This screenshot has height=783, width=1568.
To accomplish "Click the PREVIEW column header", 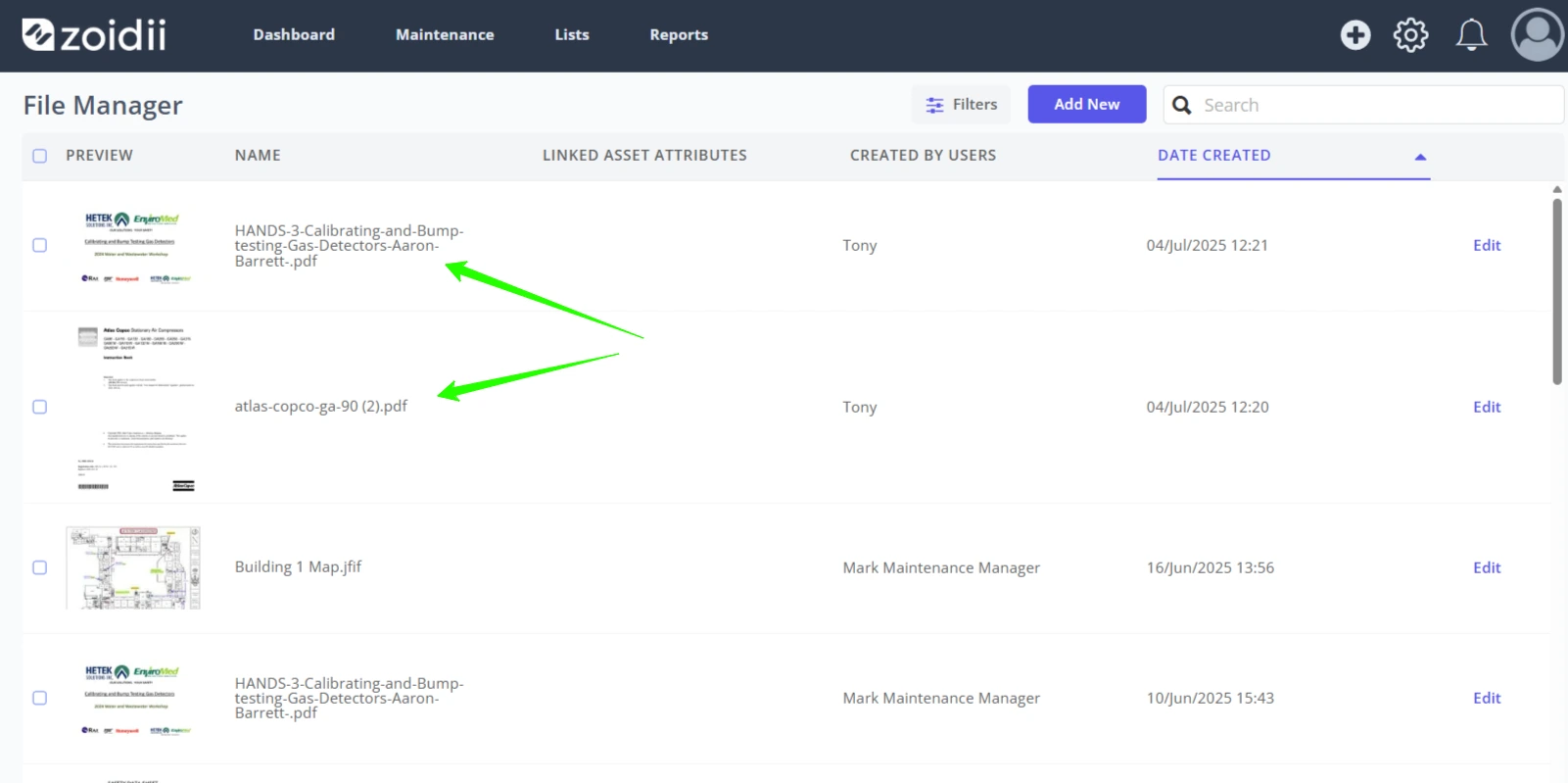I will click(99, 155).
